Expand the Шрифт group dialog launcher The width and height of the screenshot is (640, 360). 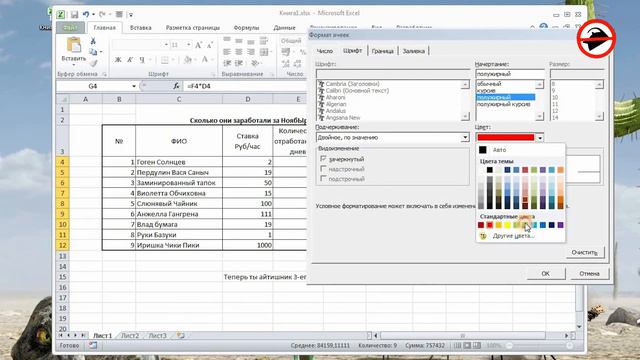(213, 74)
